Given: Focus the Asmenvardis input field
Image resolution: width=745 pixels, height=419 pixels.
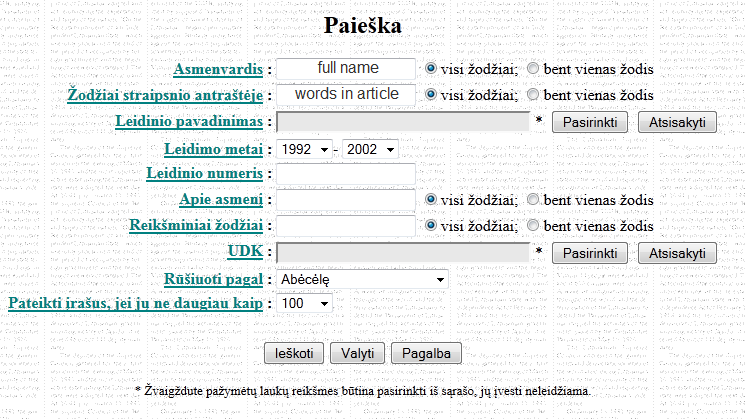Looking at the screenshot, I should pos(346,68).
